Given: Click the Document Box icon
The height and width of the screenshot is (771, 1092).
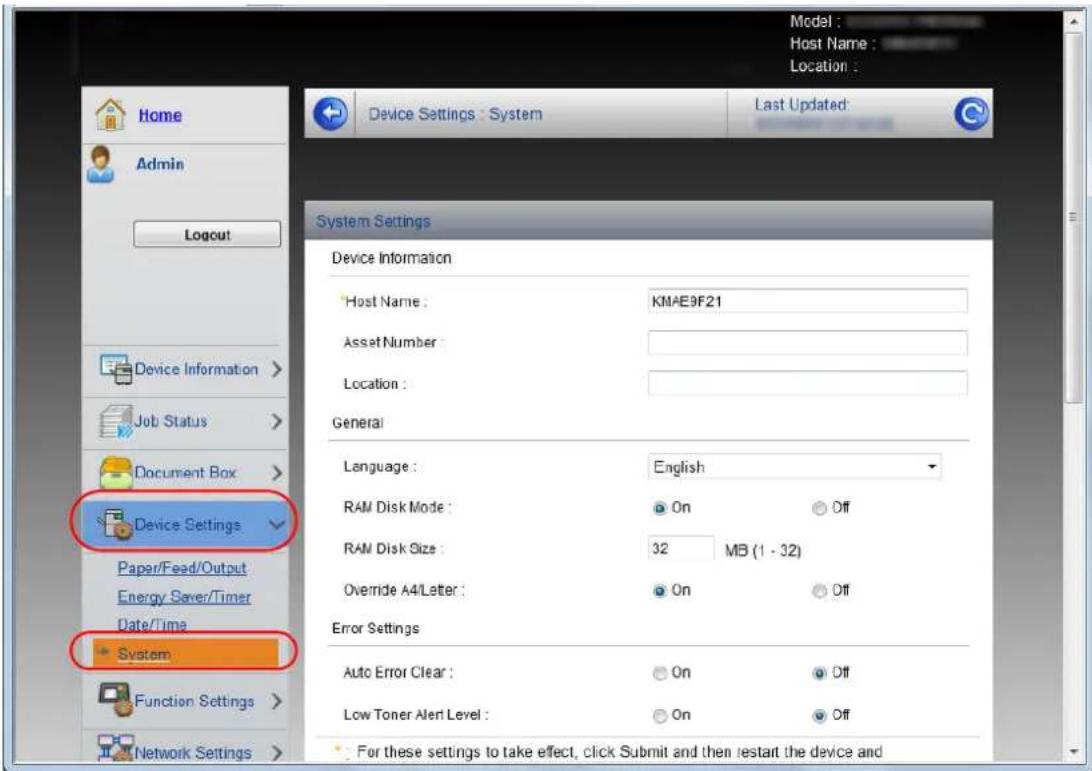Looking at the screenshot, I should (116, 473).
